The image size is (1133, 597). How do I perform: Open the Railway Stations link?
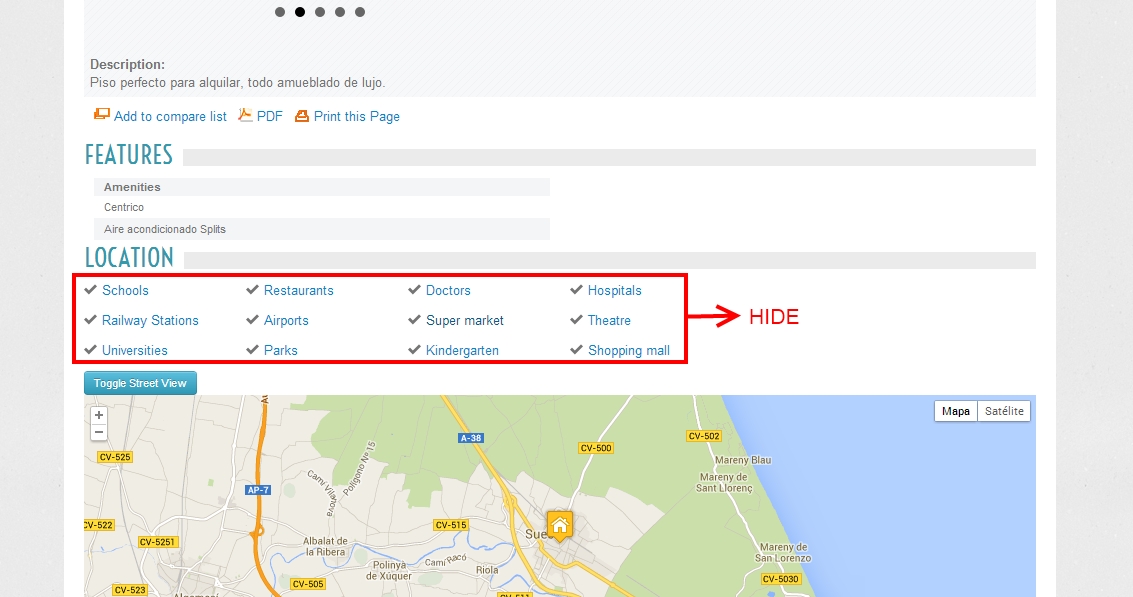coord(150,320)
